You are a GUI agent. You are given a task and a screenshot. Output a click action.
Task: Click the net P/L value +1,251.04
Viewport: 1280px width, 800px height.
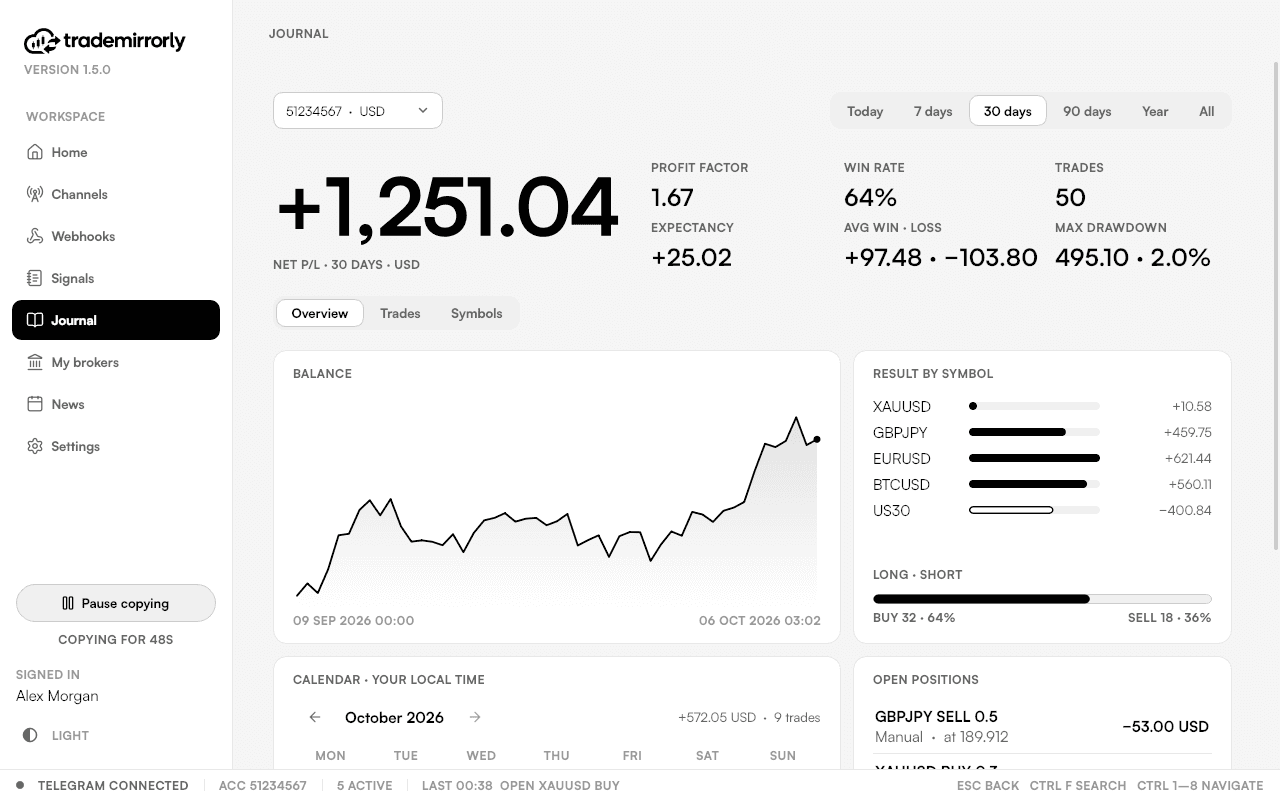(447, 207)
